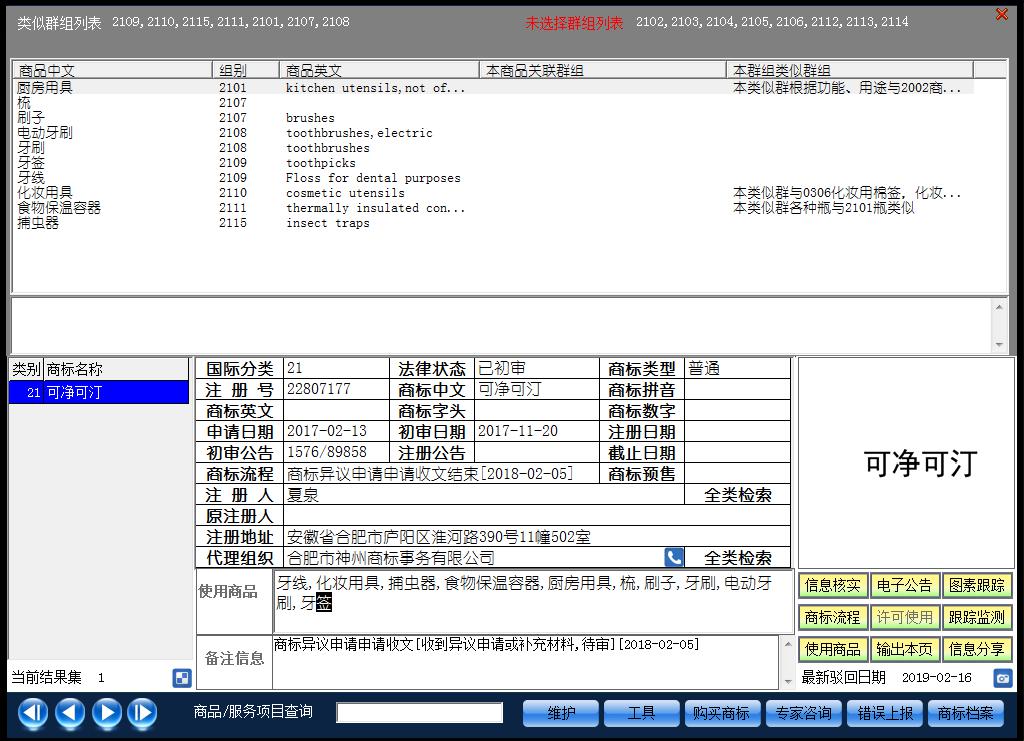Close the panel with the red X

click(x=1001, y=15)
